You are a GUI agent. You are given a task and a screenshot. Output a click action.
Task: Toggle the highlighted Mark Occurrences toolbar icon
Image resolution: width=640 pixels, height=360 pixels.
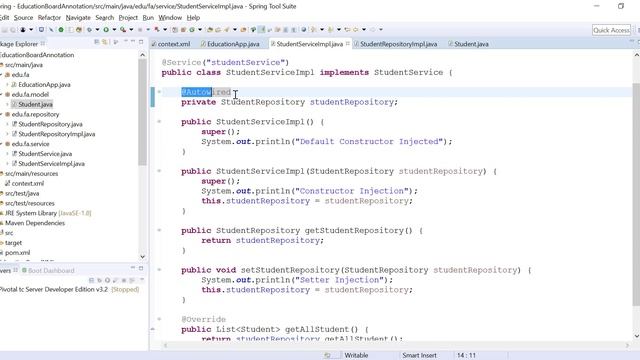[262, 29]
